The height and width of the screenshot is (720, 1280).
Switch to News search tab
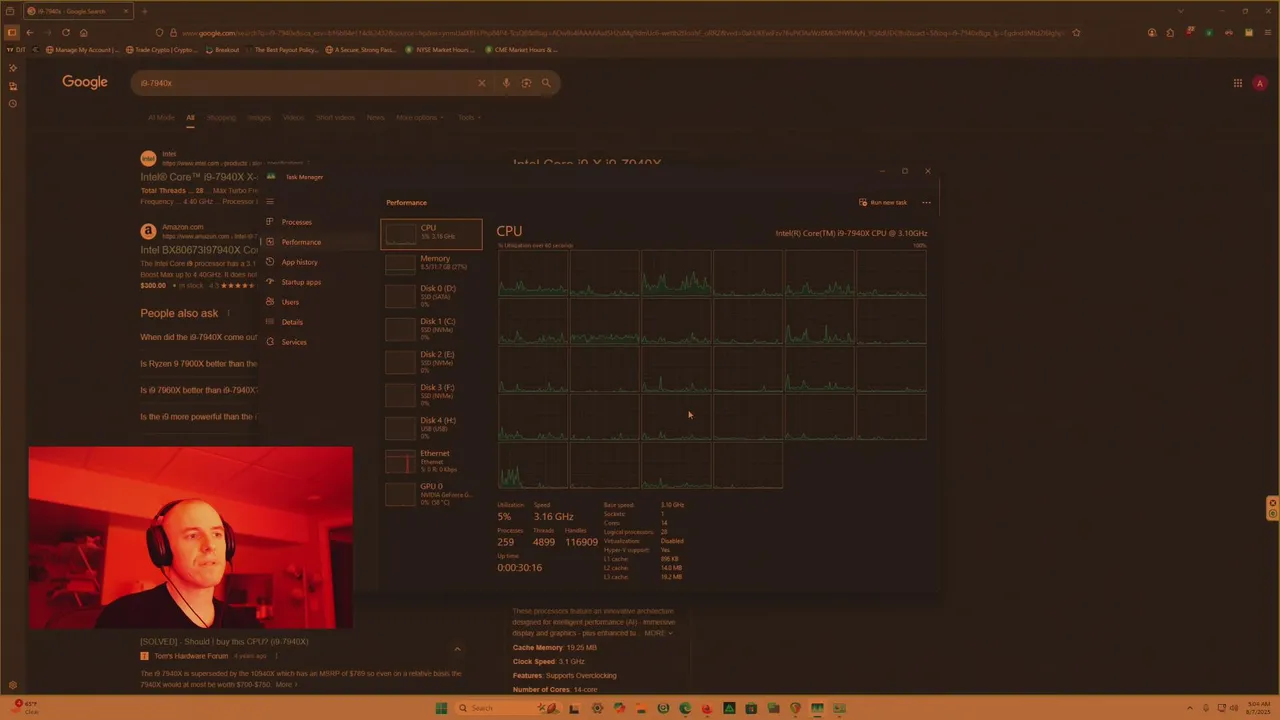(x=375, y=118)
